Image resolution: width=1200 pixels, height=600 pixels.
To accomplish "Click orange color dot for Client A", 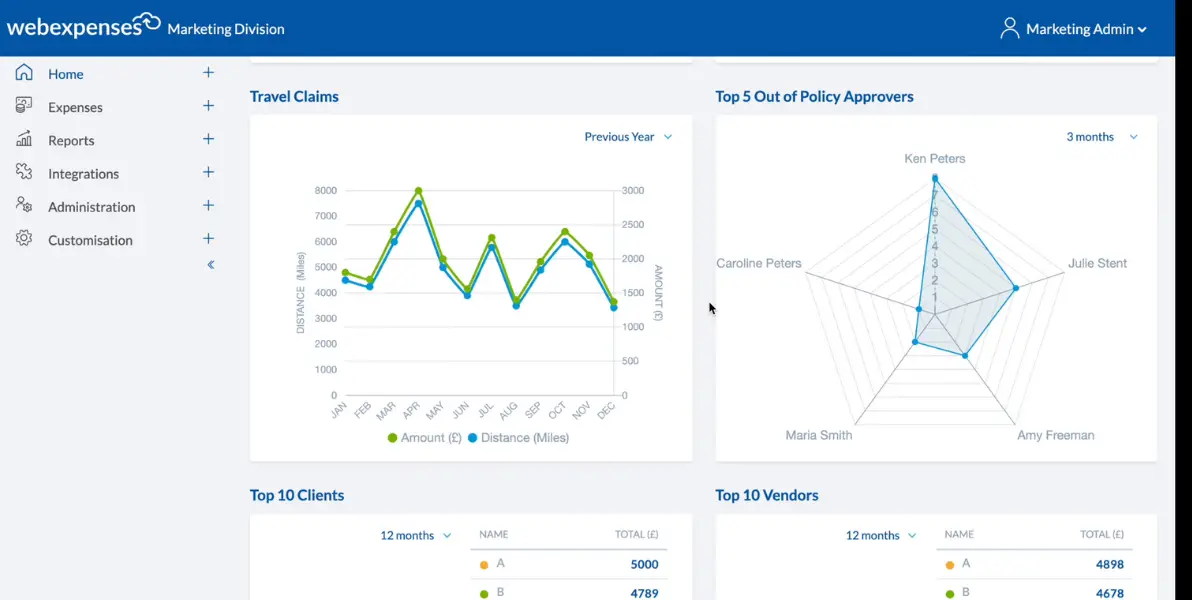I will tap(484, 565).
